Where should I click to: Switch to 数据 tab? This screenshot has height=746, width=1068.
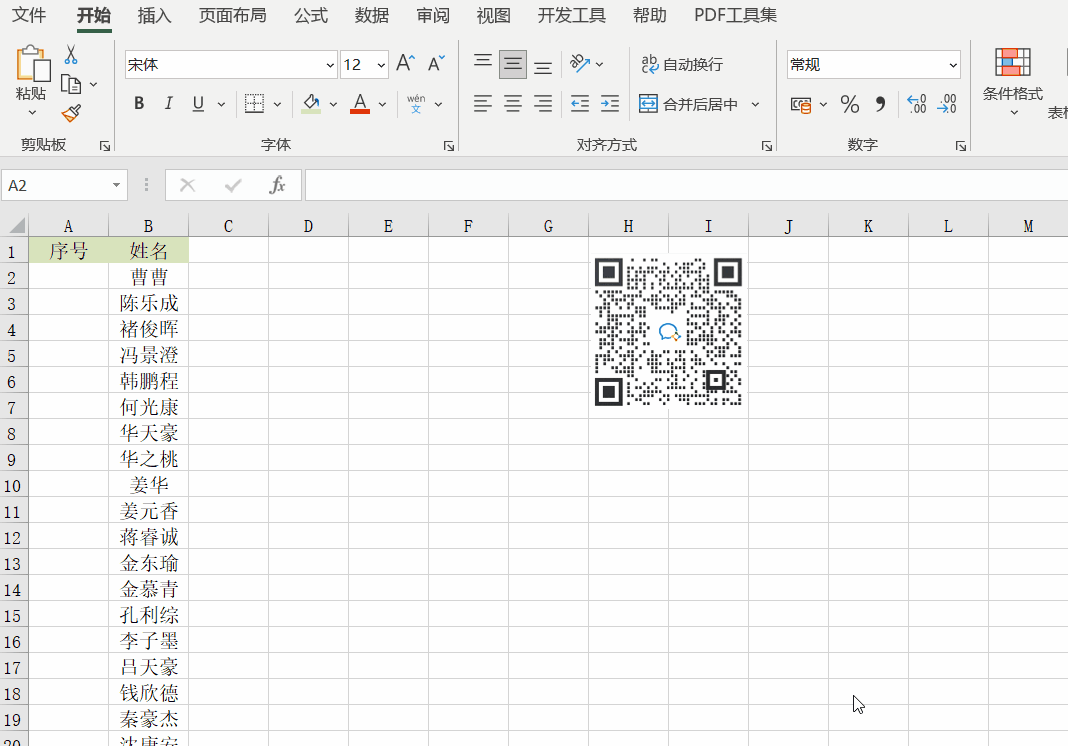(372, 15)
